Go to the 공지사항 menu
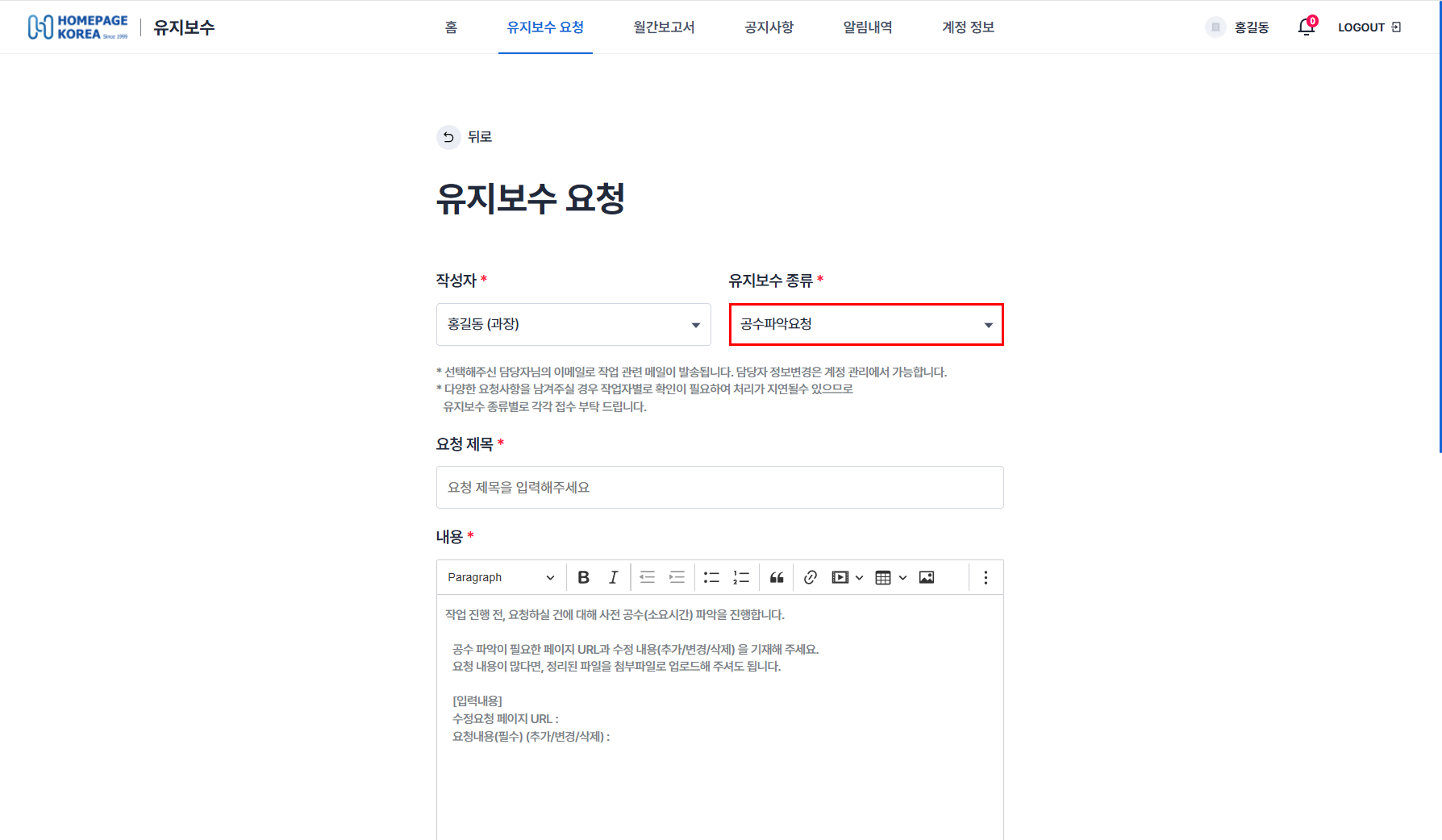1442x840 pixels. point(768,27)
